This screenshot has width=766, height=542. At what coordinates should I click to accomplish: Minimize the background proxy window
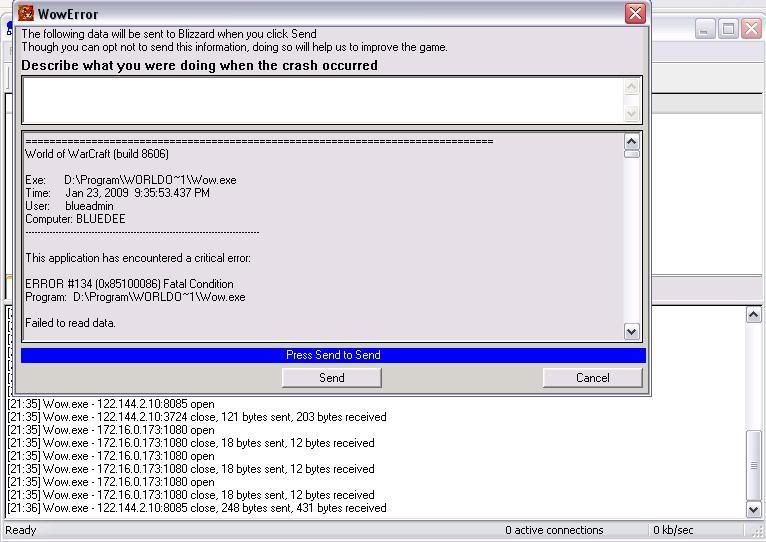coord(704,29)
